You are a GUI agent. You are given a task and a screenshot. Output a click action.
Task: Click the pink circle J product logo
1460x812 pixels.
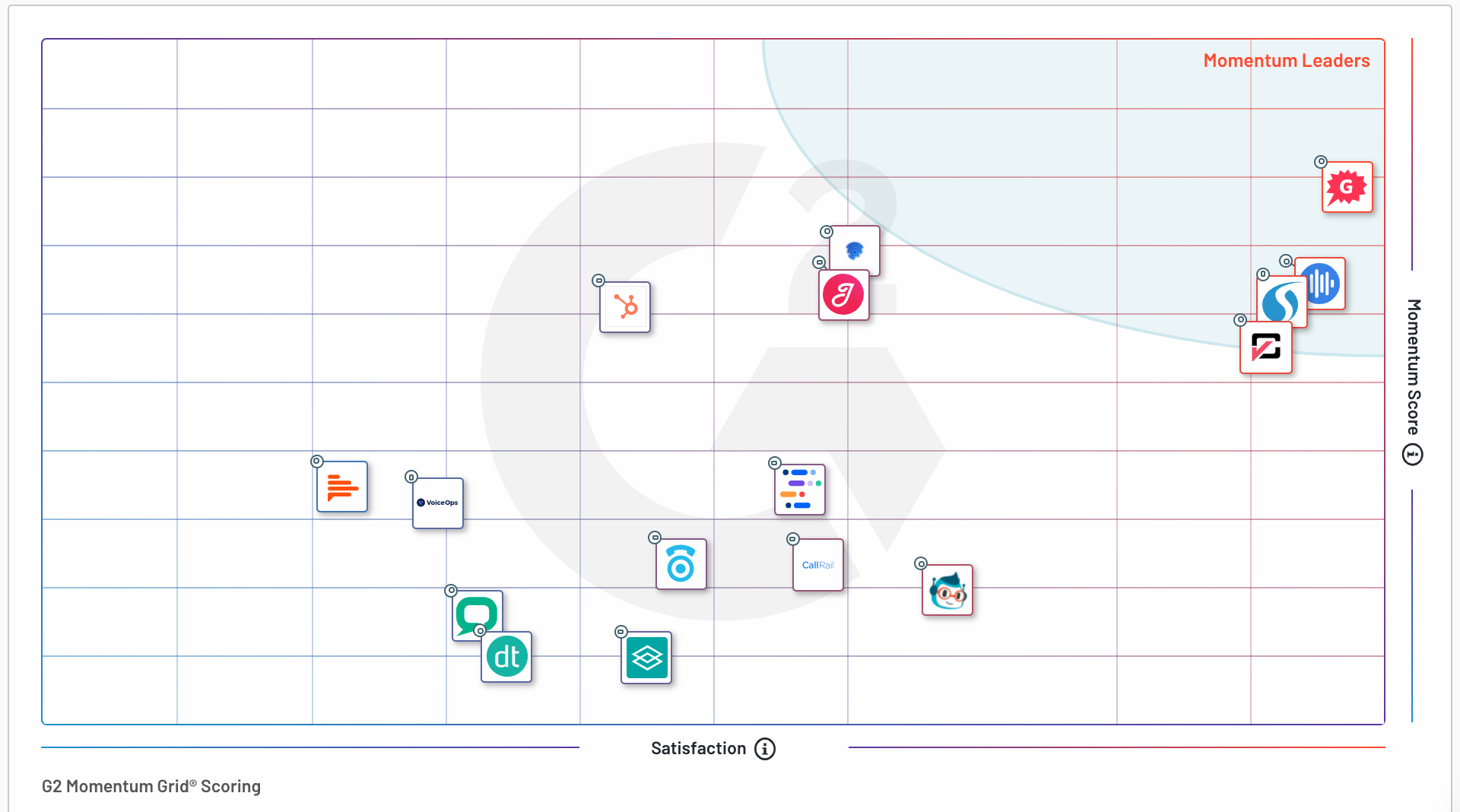click(x=843, y=295)
